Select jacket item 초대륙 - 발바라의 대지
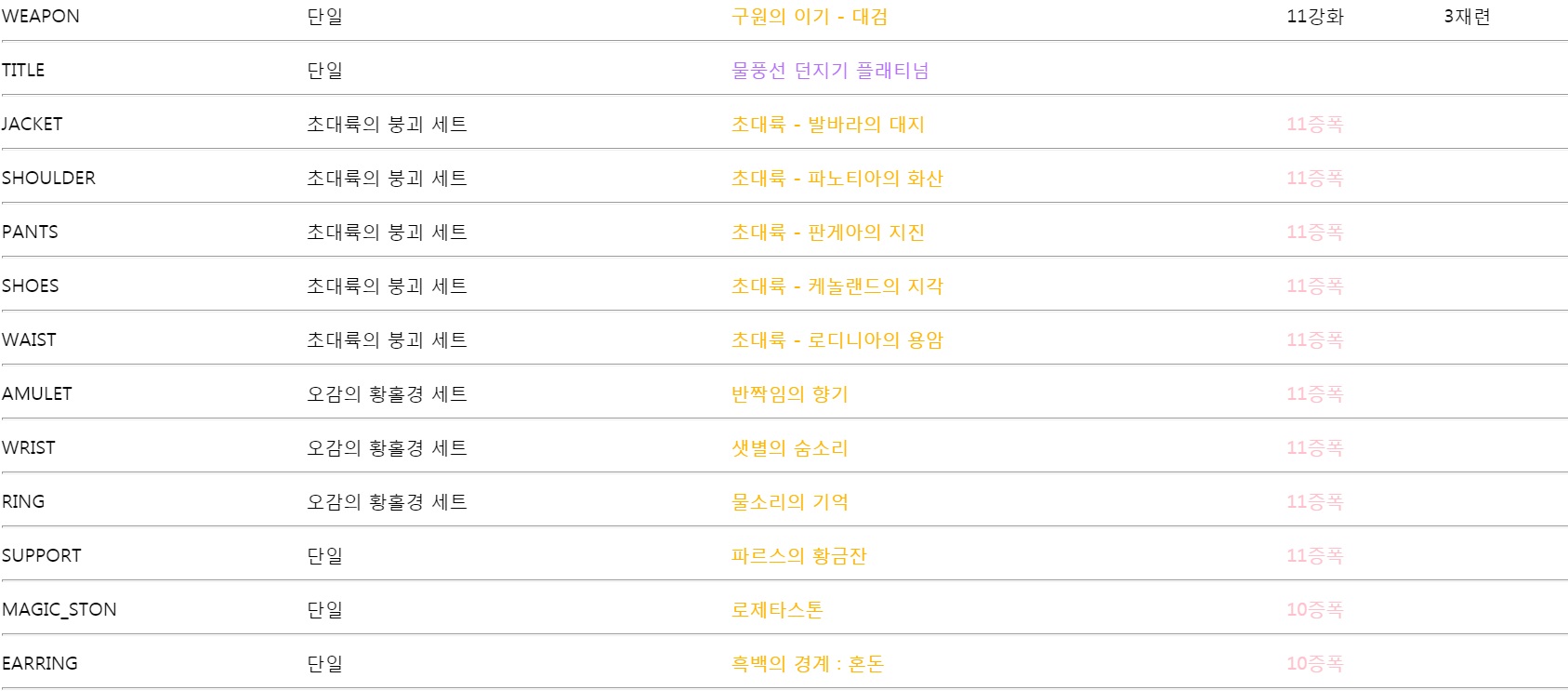 [x=828, y=125]
